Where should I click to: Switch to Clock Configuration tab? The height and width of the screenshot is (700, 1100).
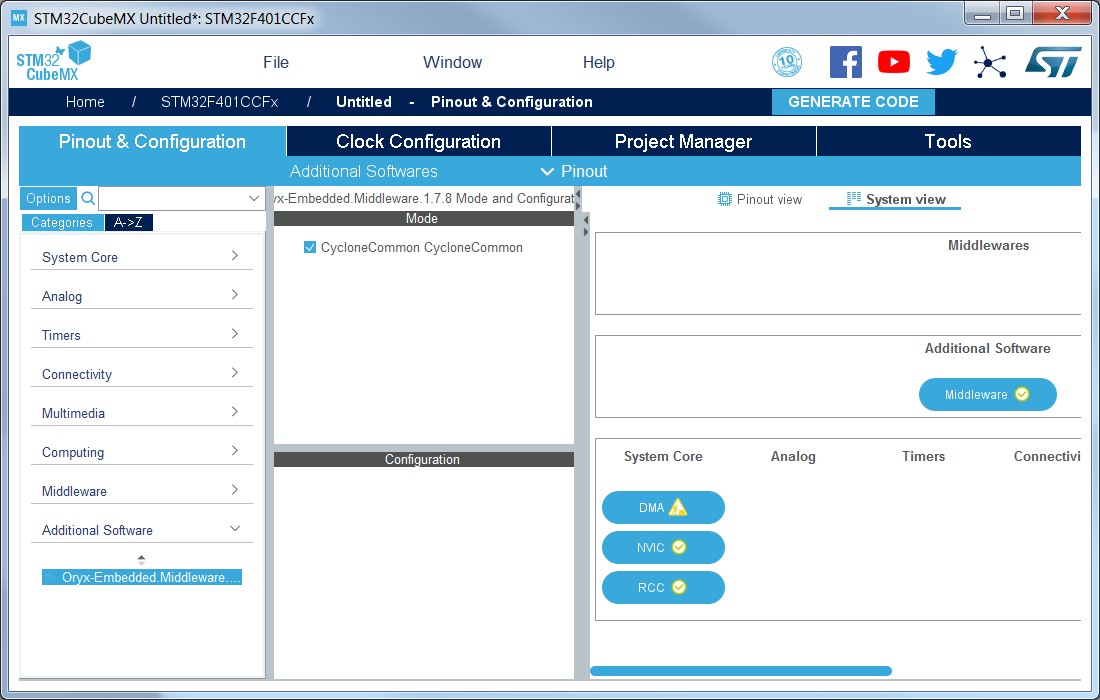pos(419,141)
